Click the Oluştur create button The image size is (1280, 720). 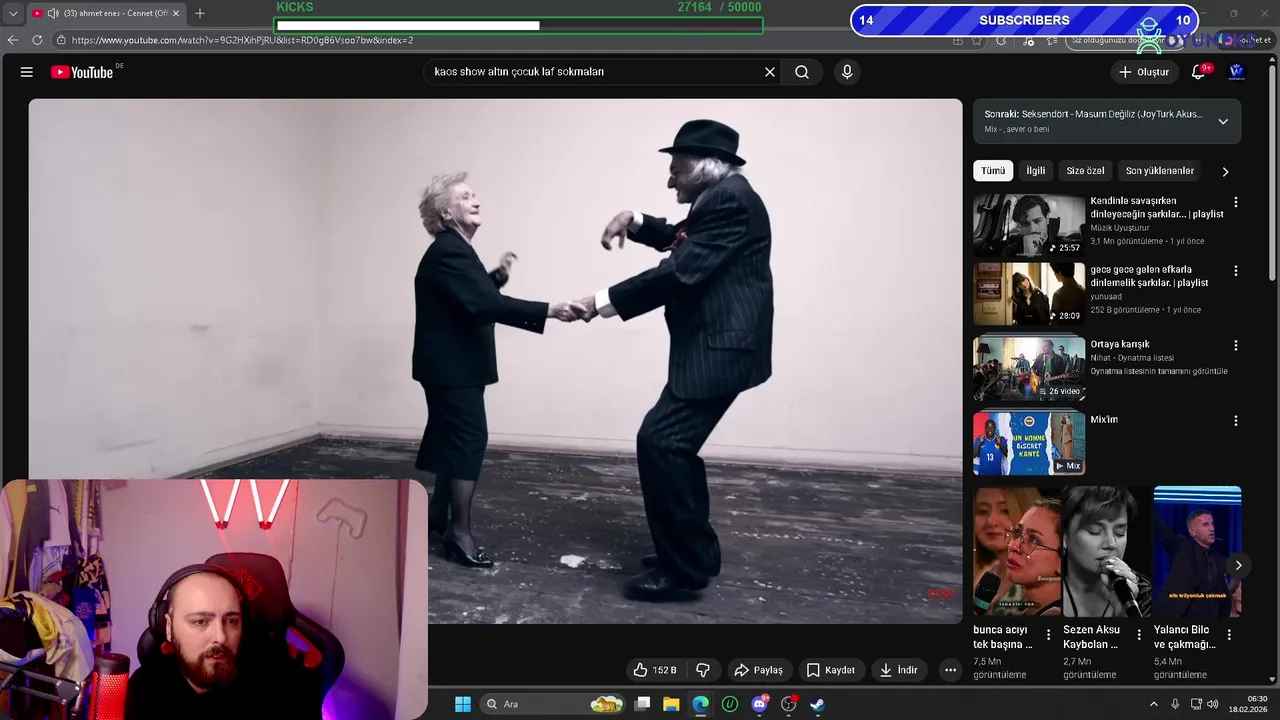(x=1143, y=72)
